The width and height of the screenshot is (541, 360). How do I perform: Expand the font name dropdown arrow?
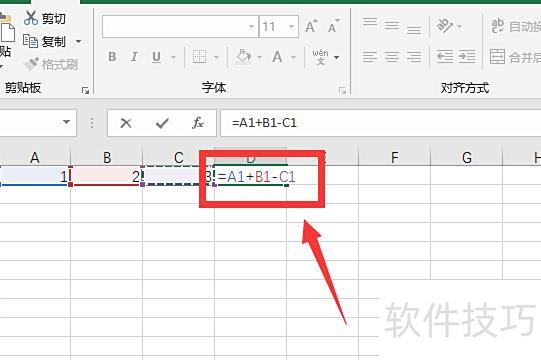coord(252,26)
